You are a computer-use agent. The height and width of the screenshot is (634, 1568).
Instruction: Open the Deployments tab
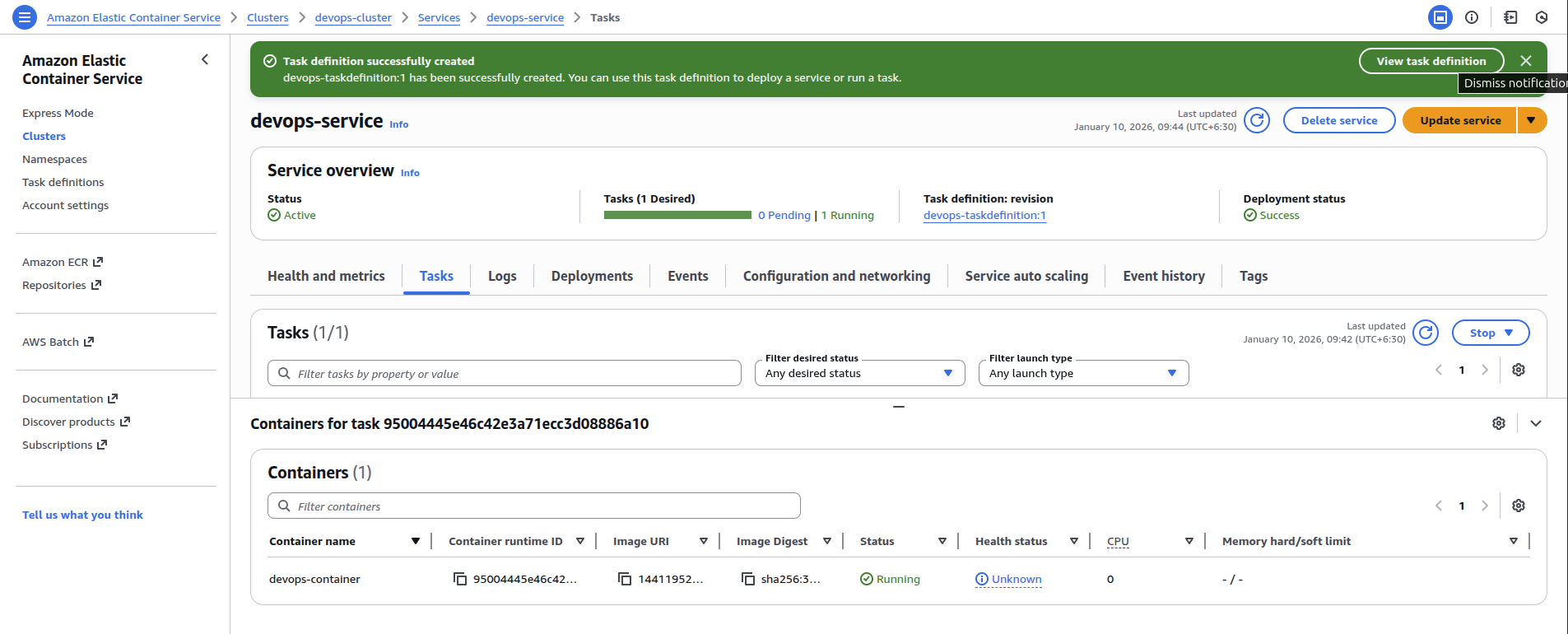point(592,276)
